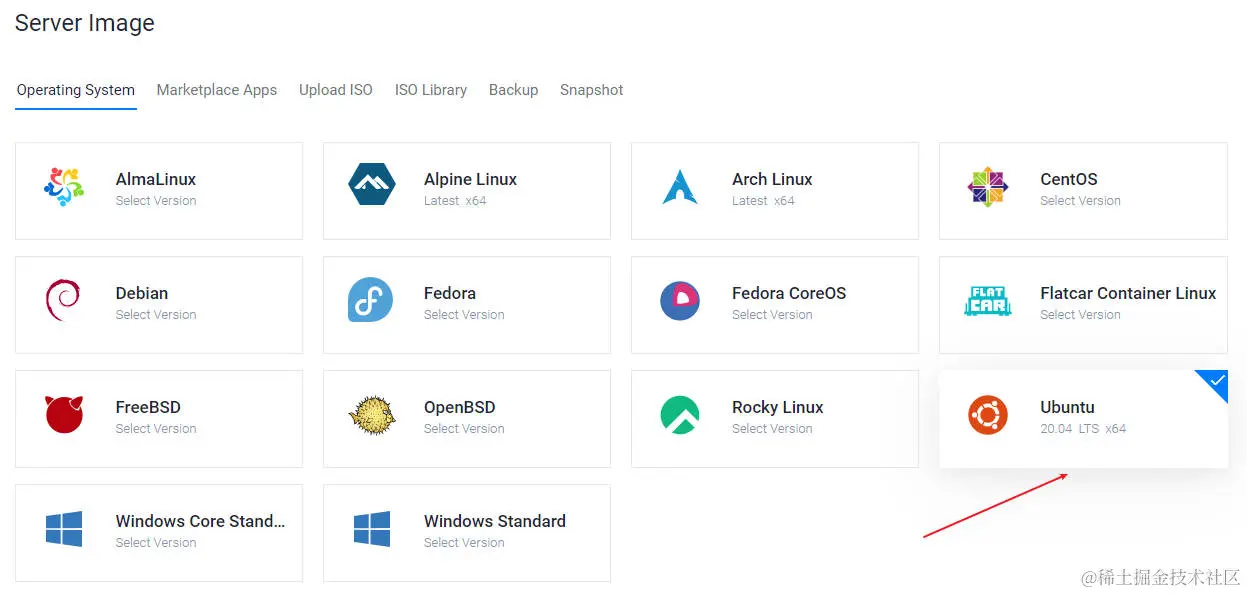Click the Fedora CoreOS name label
The height and width of the screenshot is (594, 1247).
pos(789,294)
